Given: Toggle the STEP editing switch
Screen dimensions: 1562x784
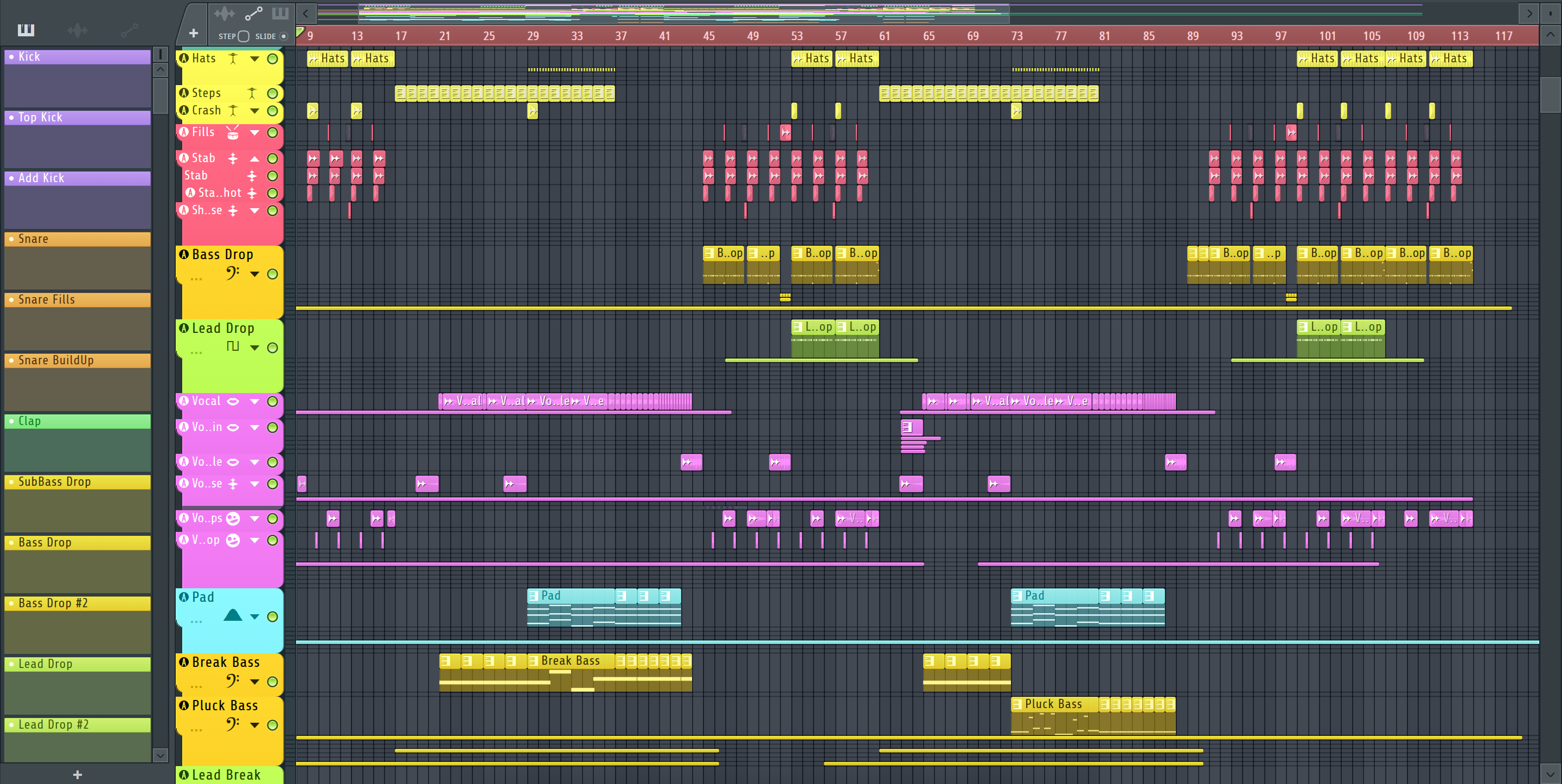Looking at the screenshot, I should coord(243,36).
